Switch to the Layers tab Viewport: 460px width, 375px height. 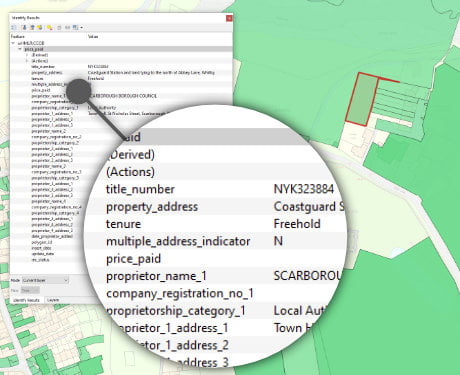point(53,300)
